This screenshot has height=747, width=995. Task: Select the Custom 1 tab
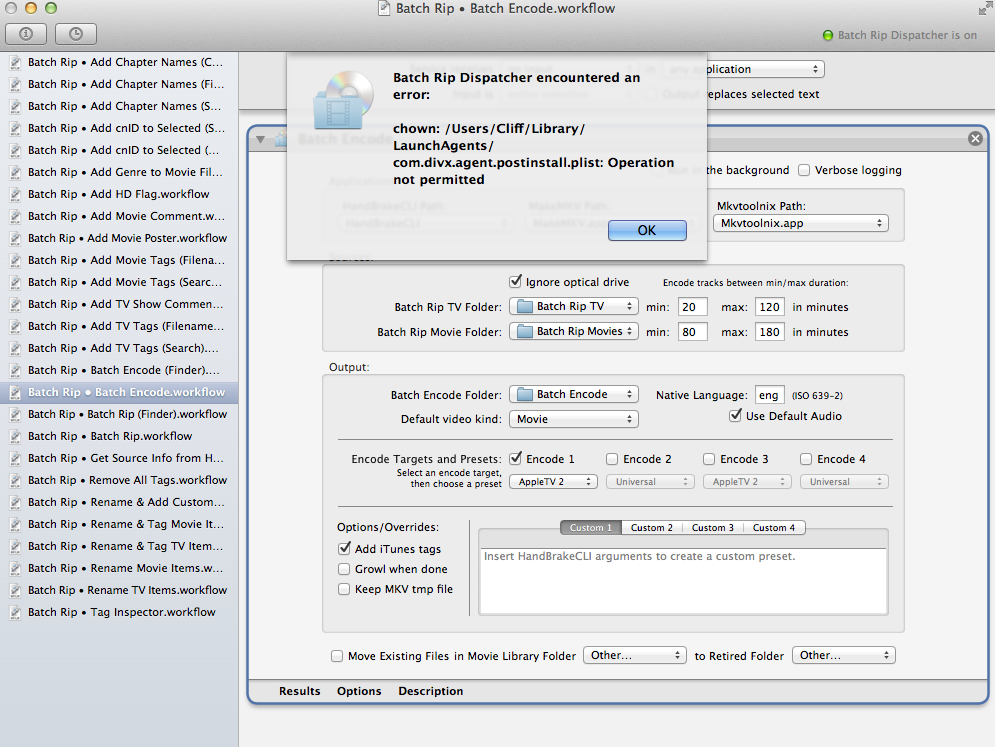click(x=591, y=528)
